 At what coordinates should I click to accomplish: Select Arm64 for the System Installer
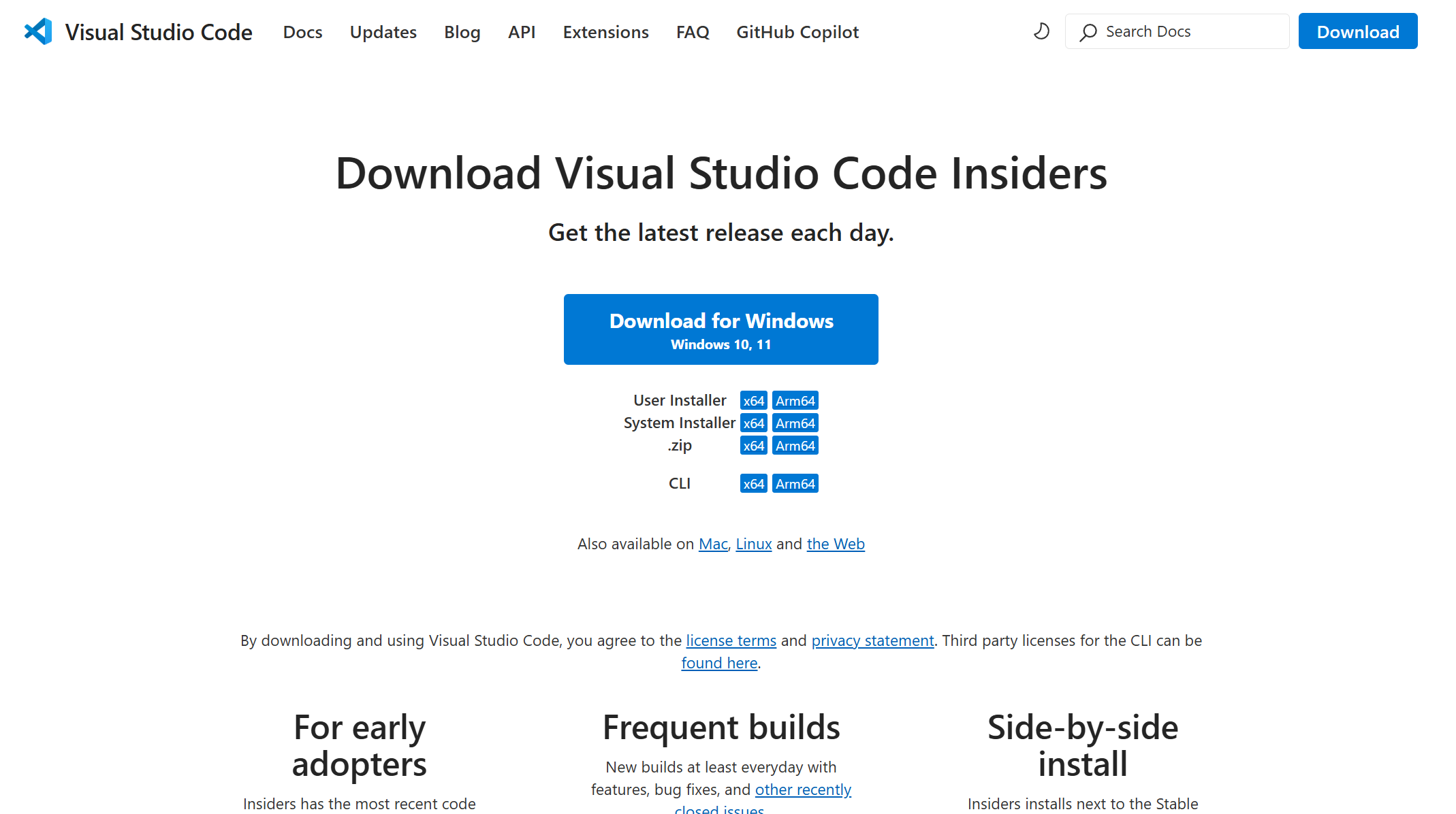pyautogui.click(x=795, y=423)
